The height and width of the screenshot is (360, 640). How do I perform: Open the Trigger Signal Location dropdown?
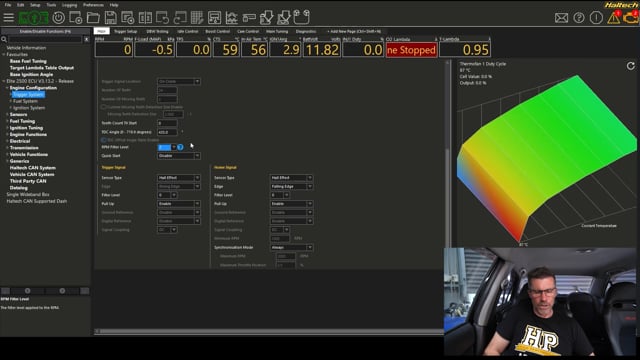(x=179, y=82)
